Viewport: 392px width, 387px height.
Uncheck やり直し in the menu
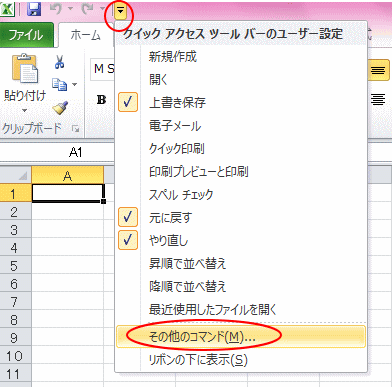click(241, 241)
